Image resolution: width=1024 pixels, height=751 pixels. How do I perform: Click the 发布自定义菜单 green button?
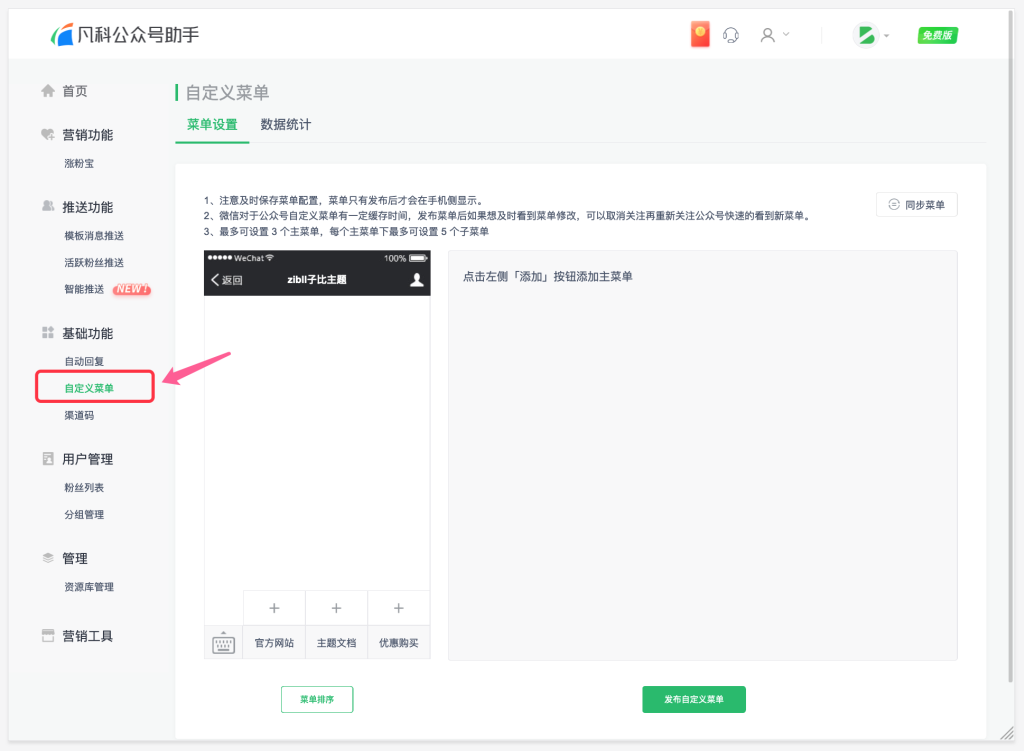tap(693, 699)
